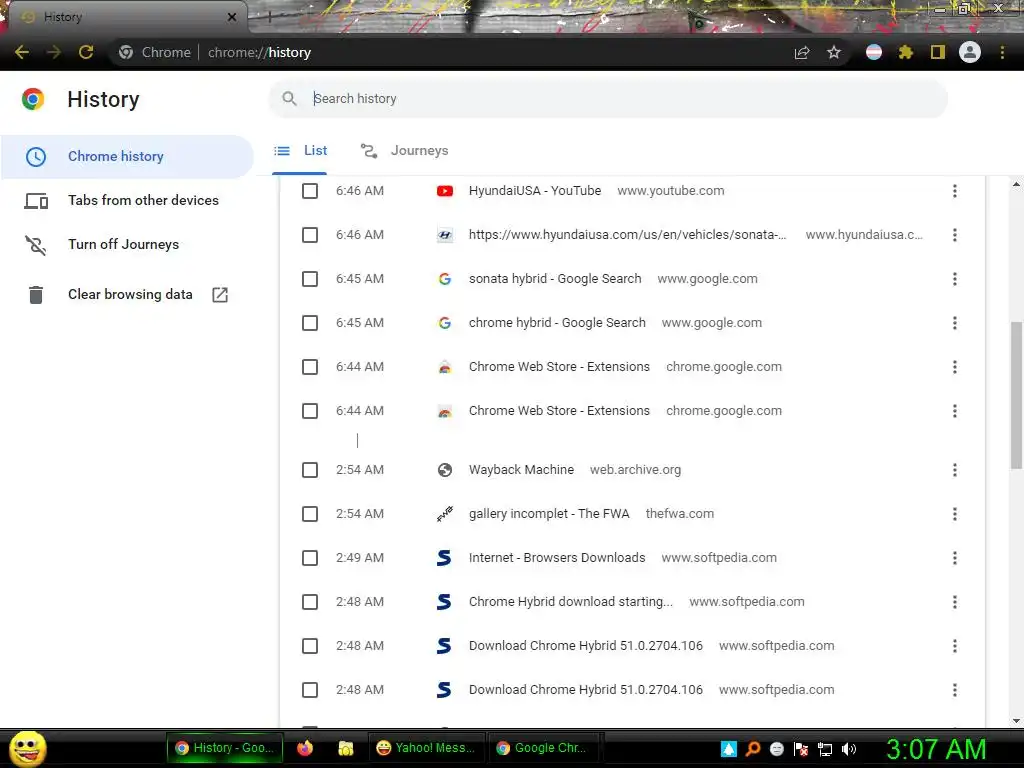Click the Hyundai favicon beside sonata URL
The width and height of the screenshot is (1024, 768).
tap(445, 235)
